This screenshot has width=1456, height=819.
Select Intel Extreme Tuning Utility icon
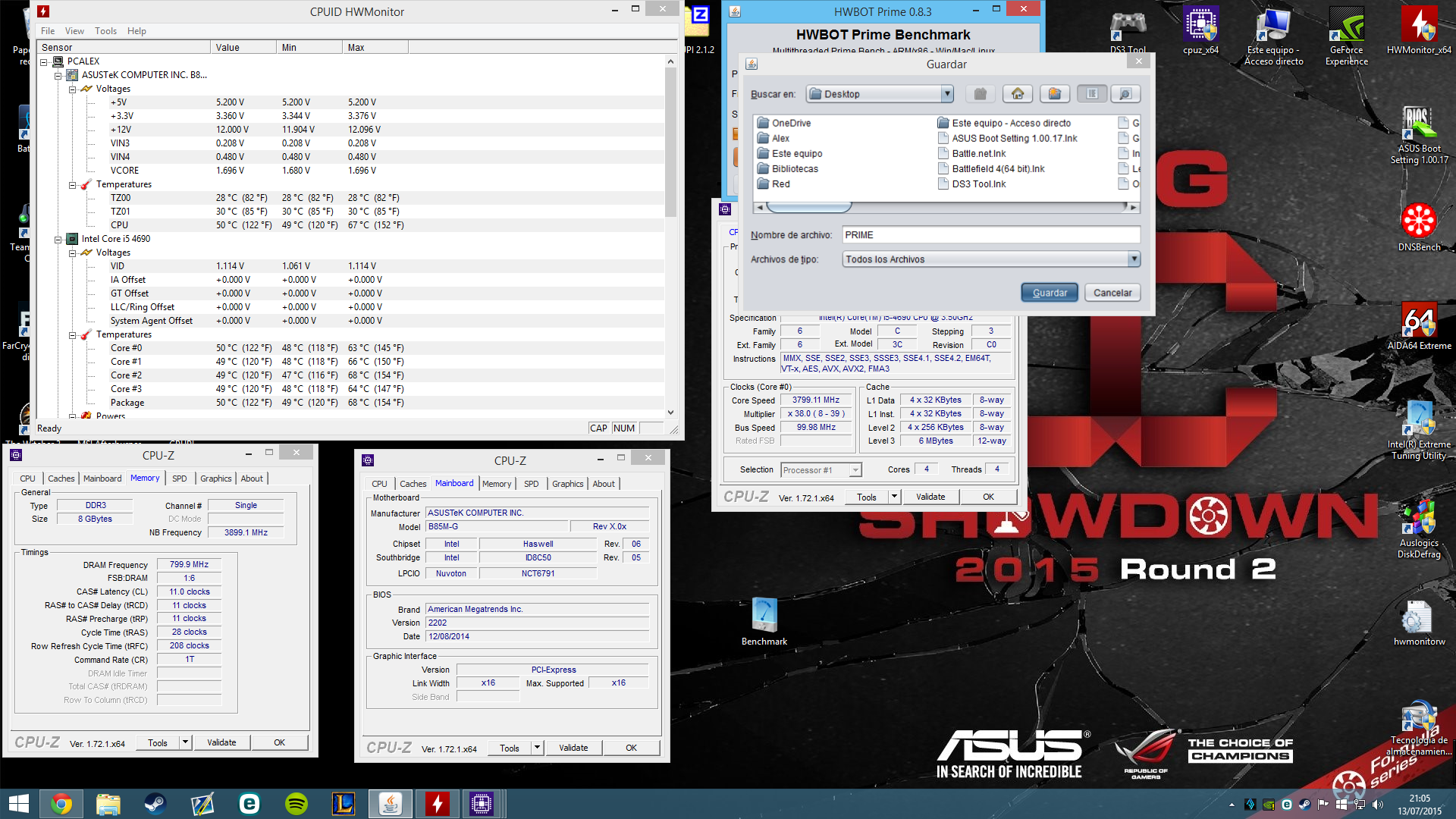tap(1419, 430)
